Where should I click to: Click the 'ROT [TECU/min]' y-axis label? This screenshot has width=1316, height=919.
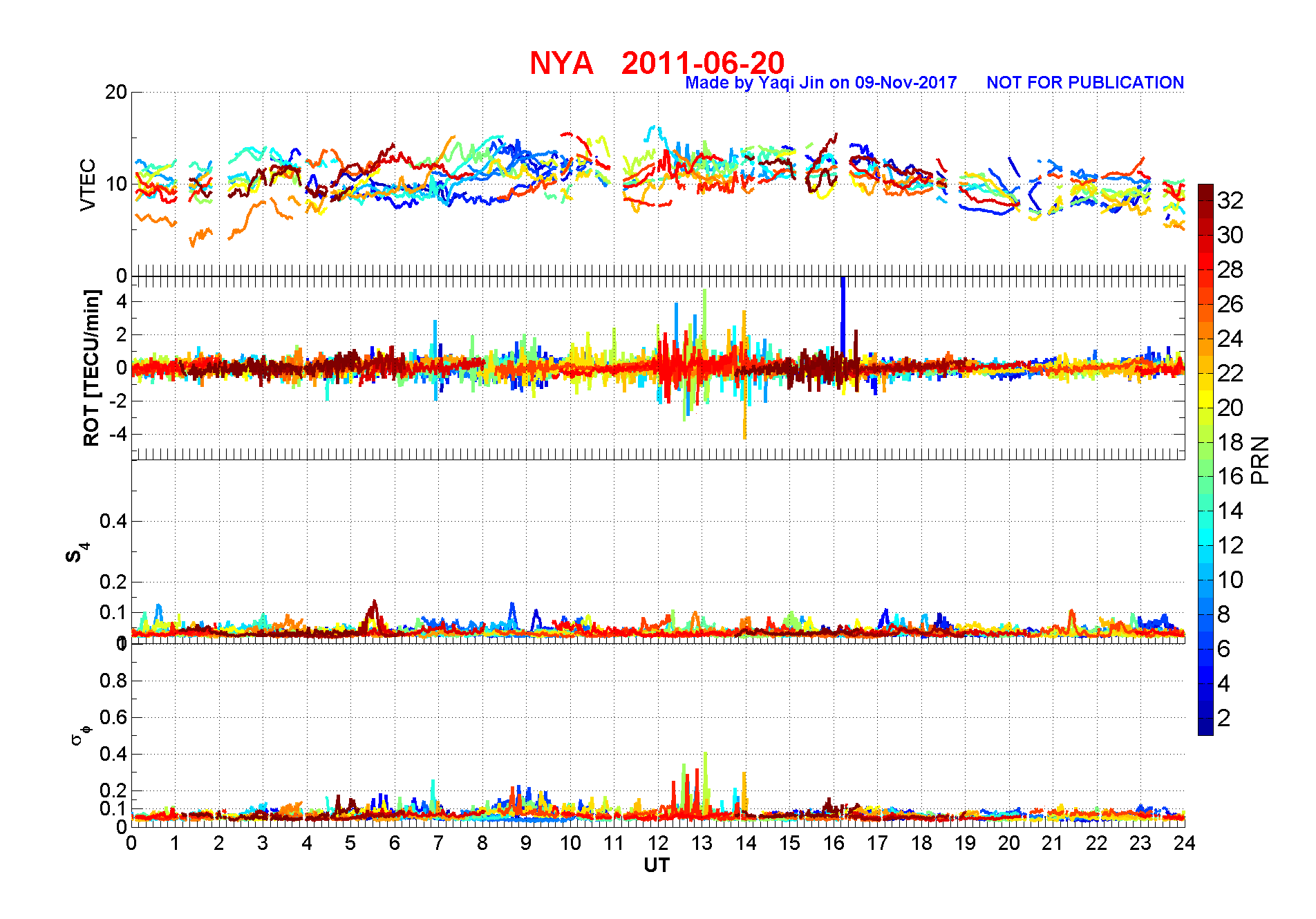pyautogui.click(x=91, y=368)
